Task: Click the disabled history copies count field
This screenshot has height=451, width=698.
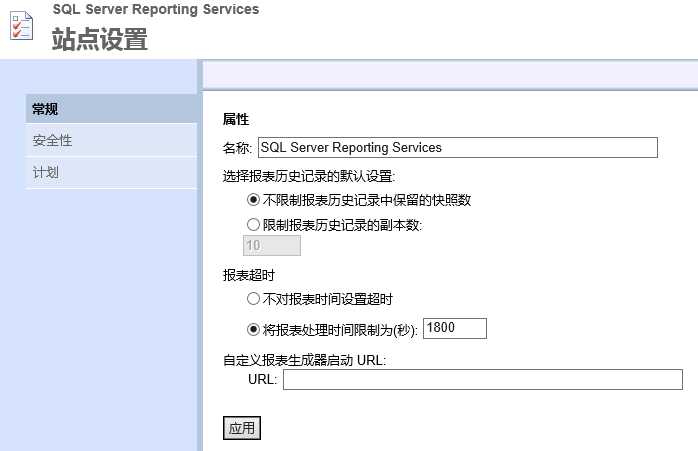Action: click(x=272, y=245)
